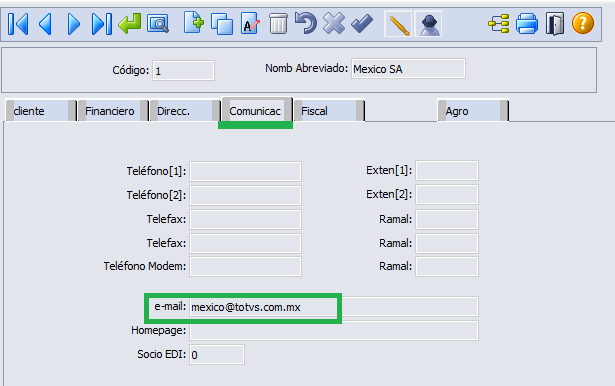Click the Teléfono Modem field

pos(246,266)
